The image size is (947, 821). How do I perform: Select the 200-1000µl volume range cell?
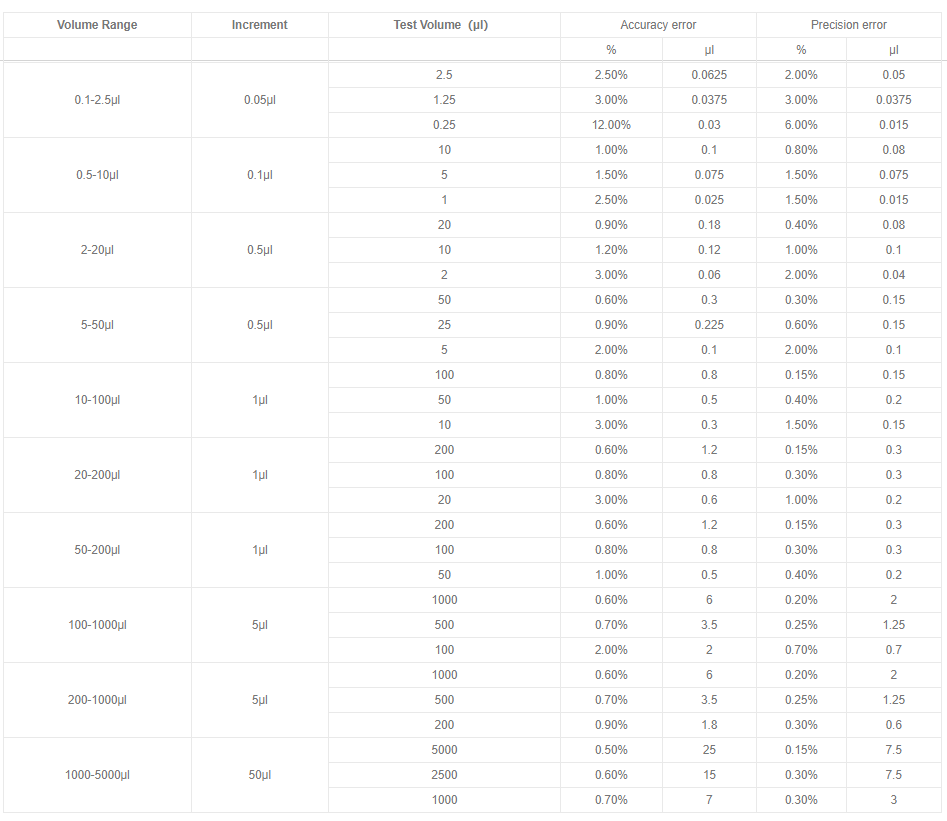point(97,700)
